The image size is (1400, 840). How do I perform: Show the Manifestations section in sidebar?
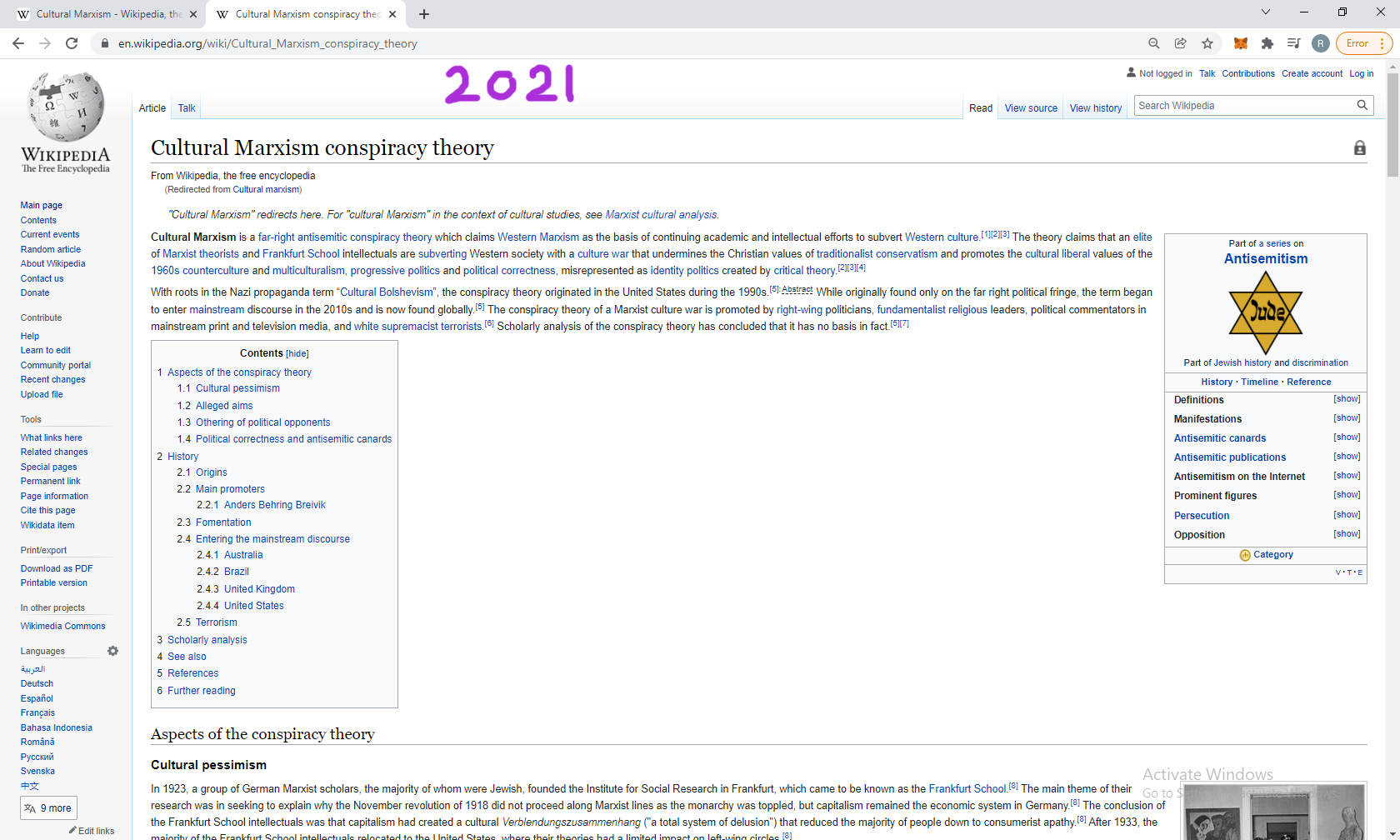pyautogui.click(x=1347, y=418)
